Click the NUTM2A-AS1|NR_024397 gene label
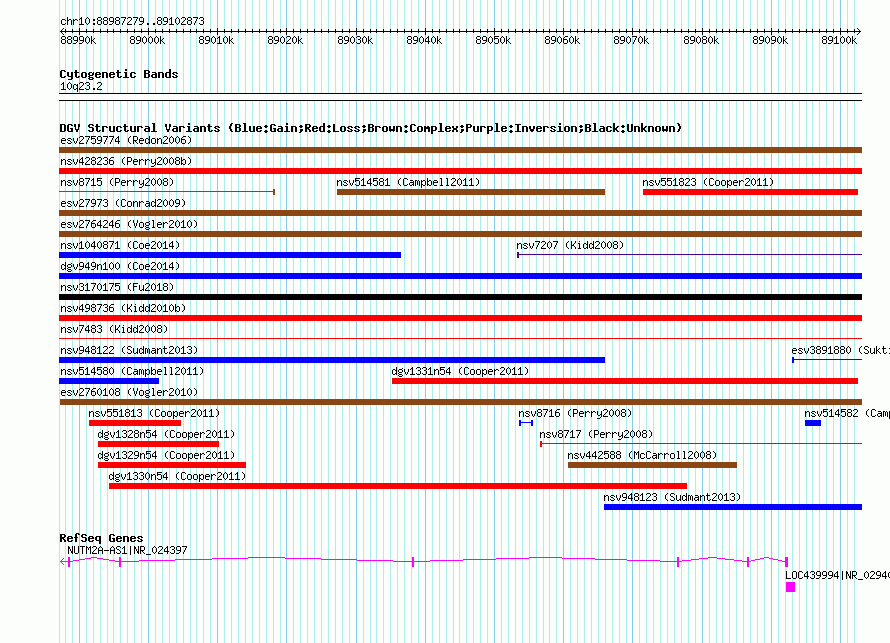This screenshot has width=890, height=643. tap(127, 550)
